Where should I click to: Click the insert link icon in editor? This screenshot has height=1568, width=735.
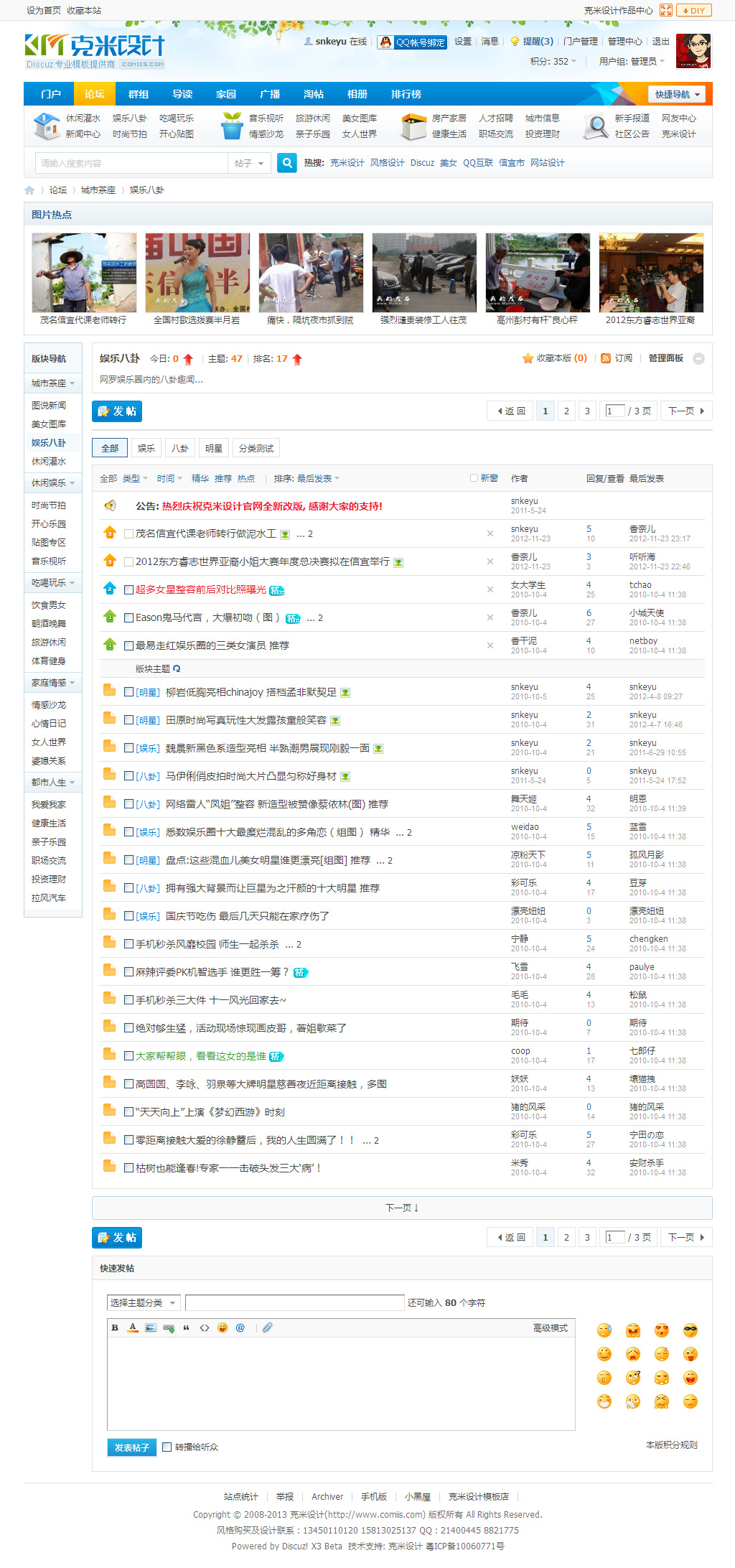tap(169, 1328)
